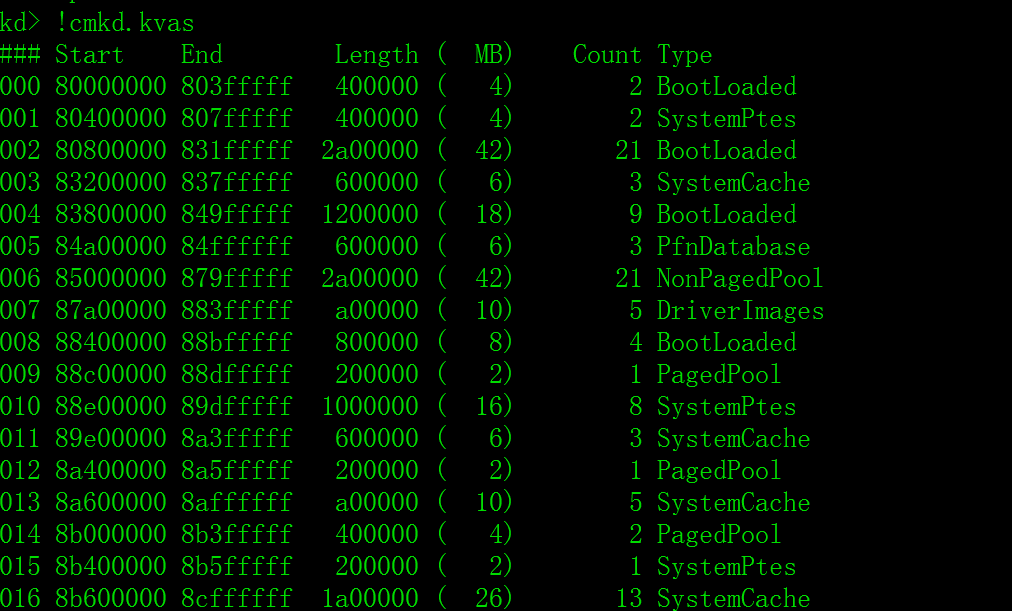This screenshot has height=611, width=1012.
Task: Click the 'Type' column header
Action: (684, 55)
